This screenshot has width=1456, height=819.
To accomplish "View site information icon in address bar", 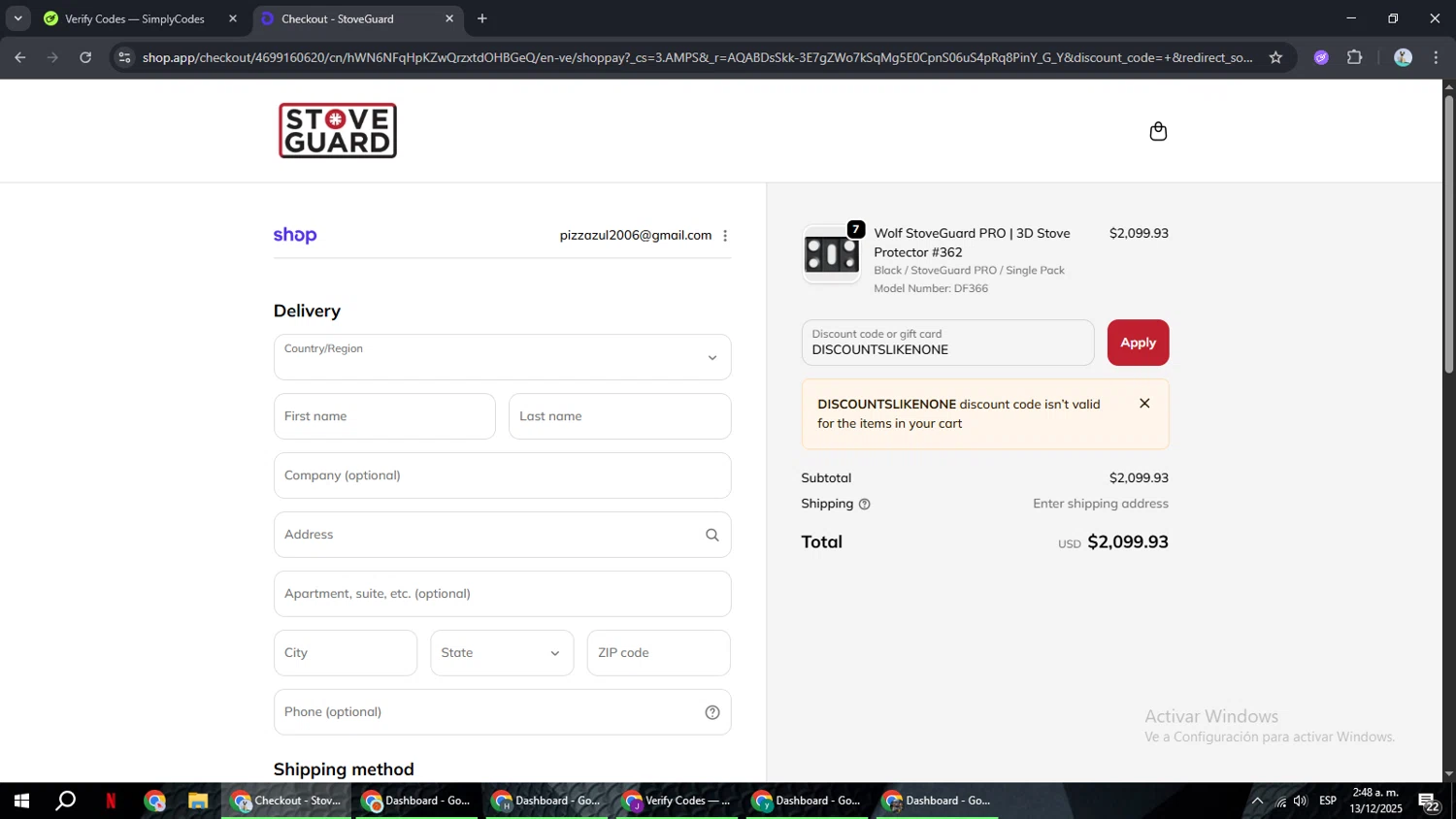I will coord(124,57).
